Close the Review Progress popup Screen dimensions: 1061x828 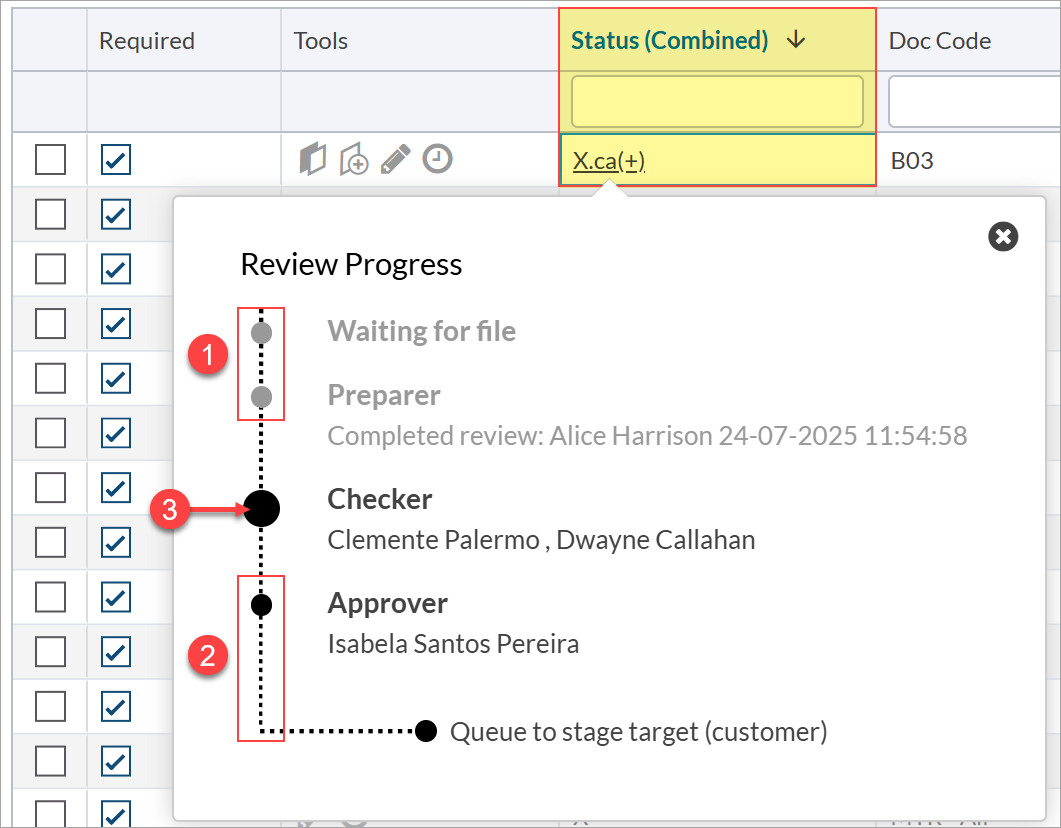[x=1003, y=237]
